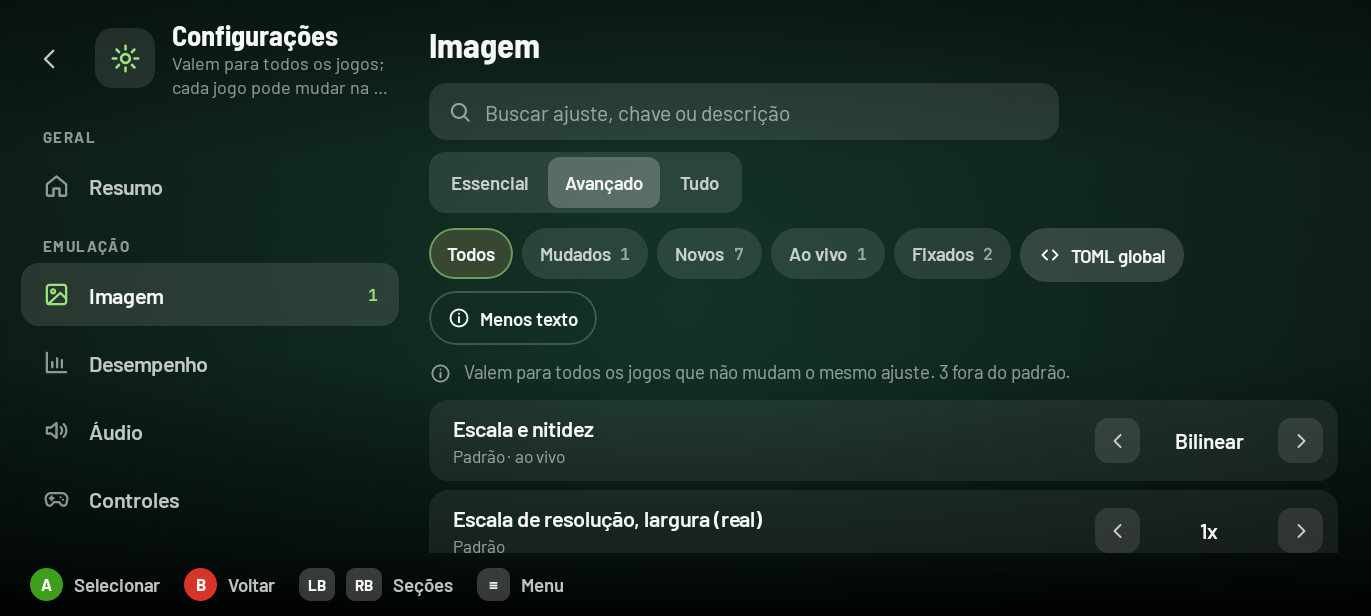1371x616 pixels.
Task: Step Escala e nitidez to next option
Action: tap(1300, 441)
